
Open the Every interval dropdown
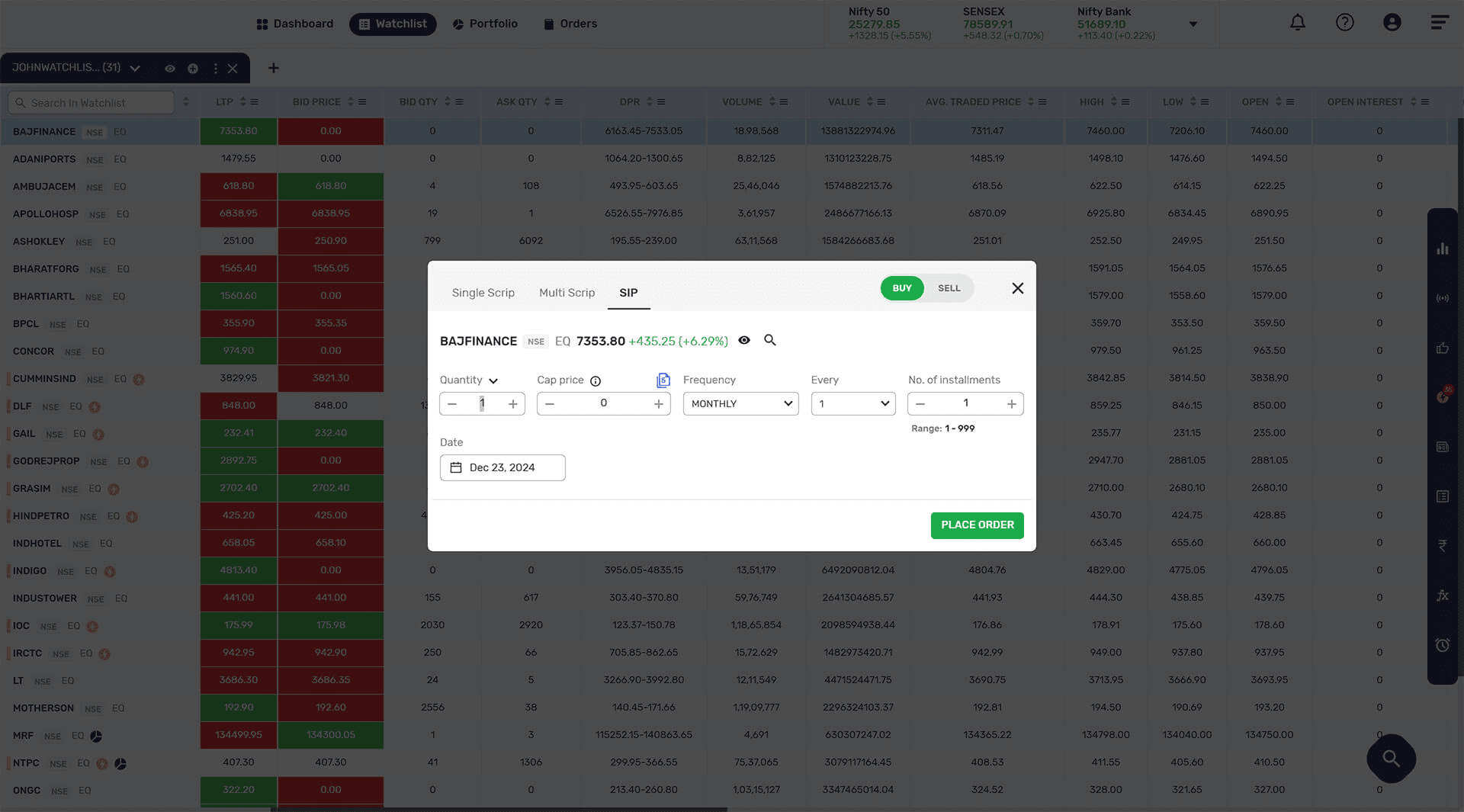(x=853, y=403)
